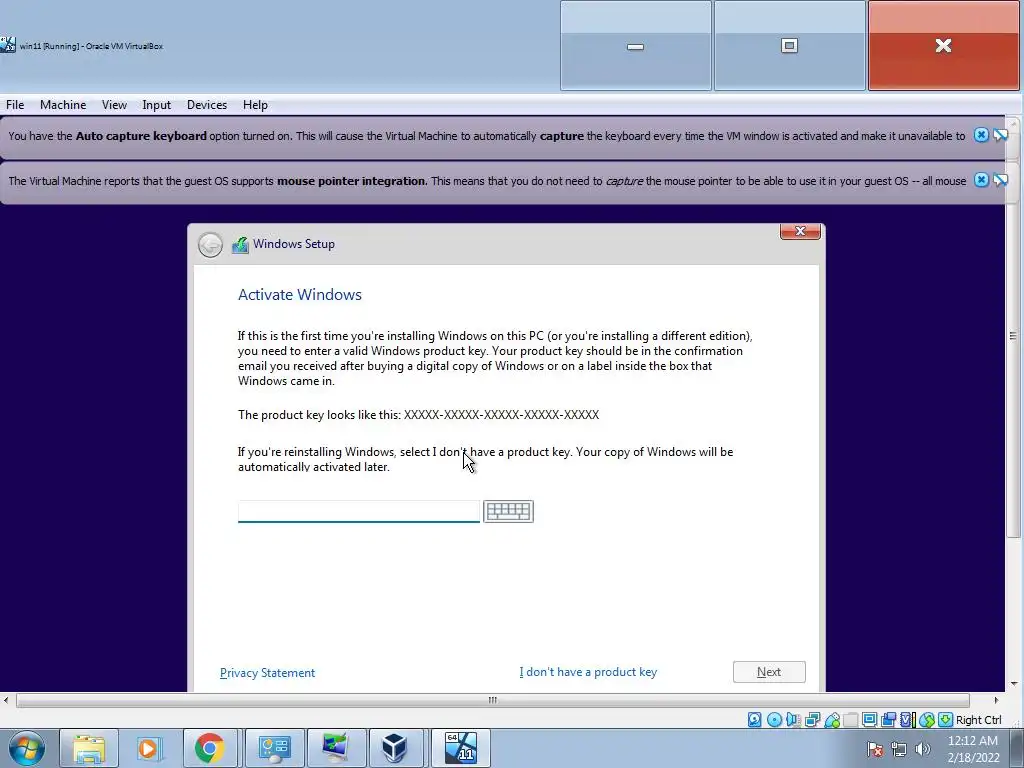Image resolution: width=1024 pixels, height=768 pixels.
Task: Switch to the win11 VM taskbar button
Action: (460, 748)
